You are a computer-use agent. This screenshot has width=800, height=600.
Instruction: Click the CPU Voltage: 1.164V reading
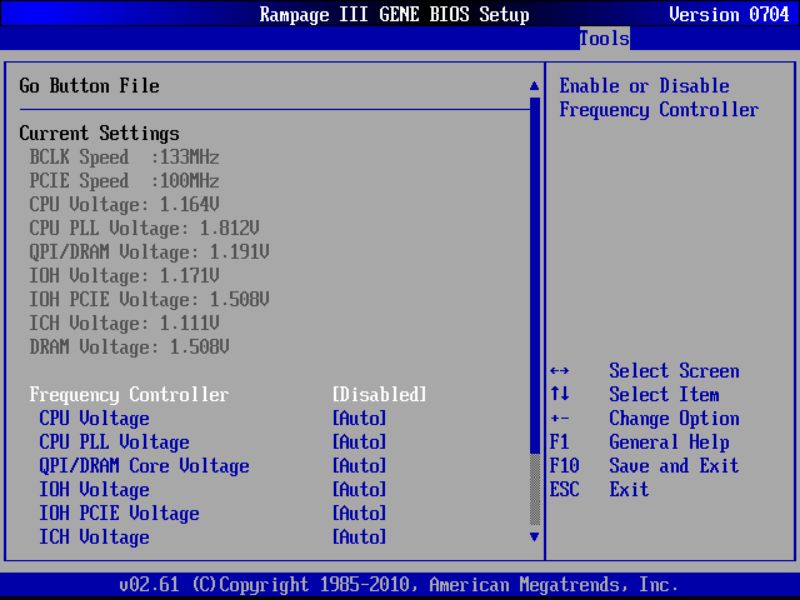pyautogui.click(x=124, y=205)
